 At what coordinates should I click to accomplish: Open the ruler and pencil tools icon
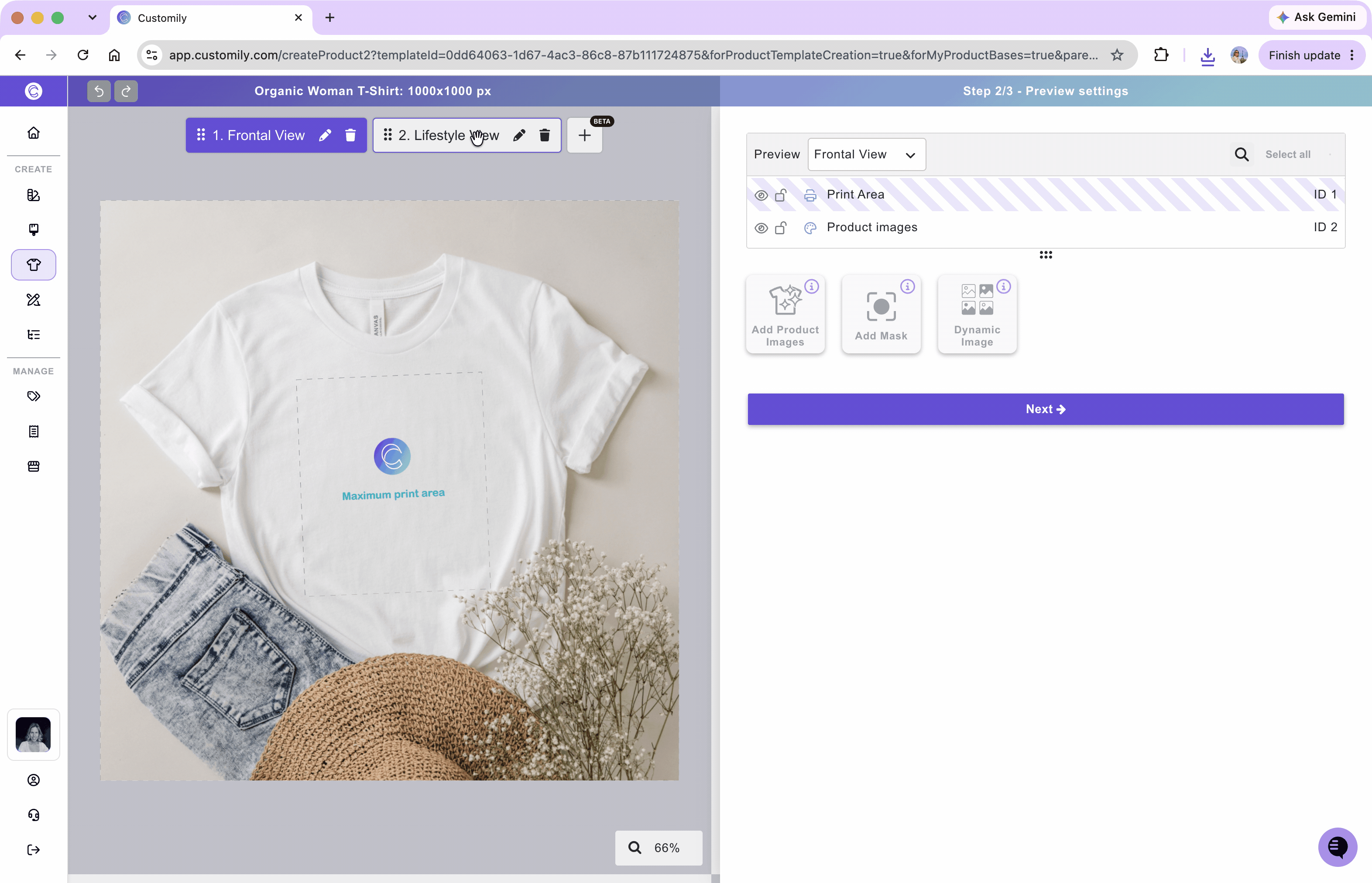[34, 300]
